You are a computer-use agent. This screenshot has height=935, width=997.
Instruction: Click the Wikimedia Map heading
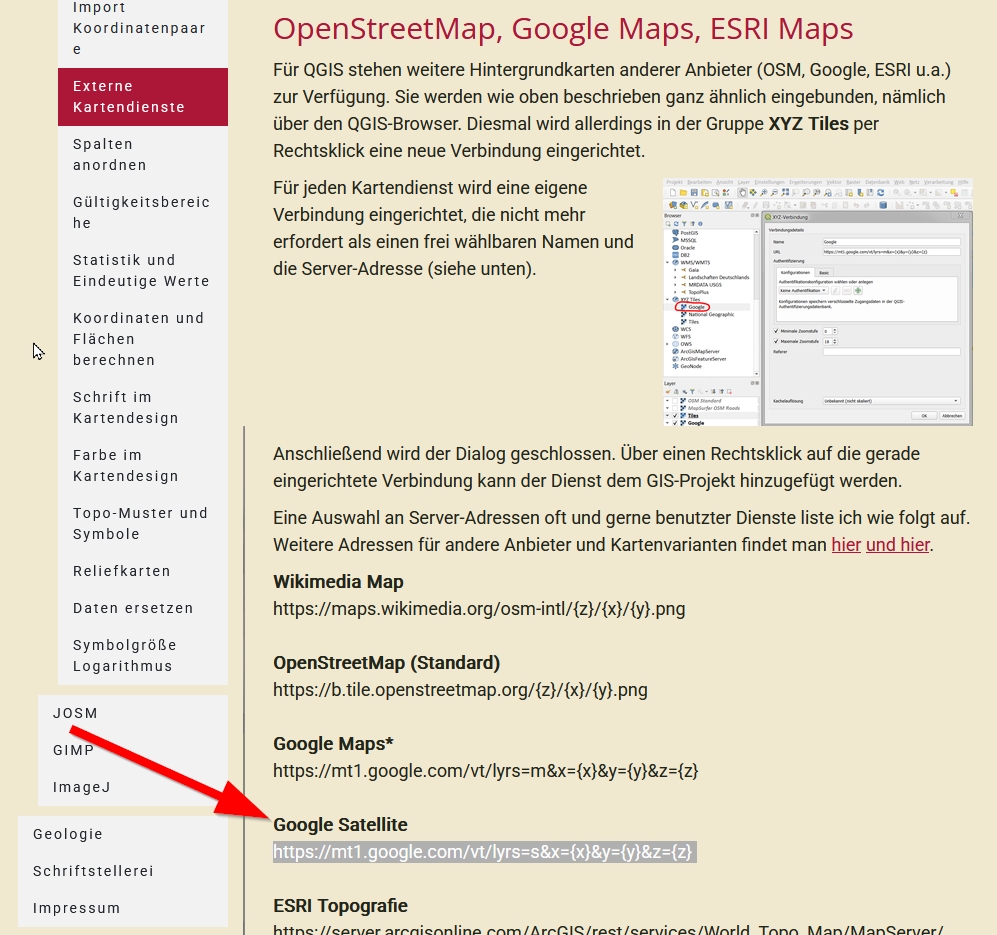(338, 582)
